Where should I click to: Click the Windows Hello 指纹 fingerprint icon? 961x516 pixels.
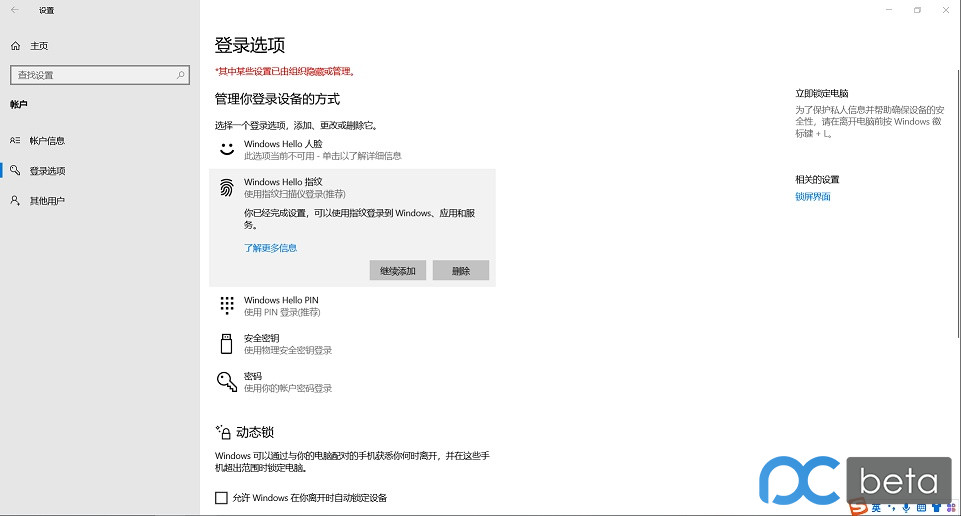pyautogui.click(x=227, y=188)
